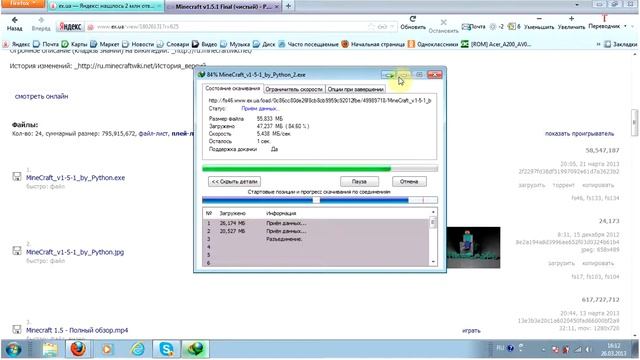The width and height of the screenshot is (640, 360).
Task: Click the volume icon in system tray
Action: point(588,349)
